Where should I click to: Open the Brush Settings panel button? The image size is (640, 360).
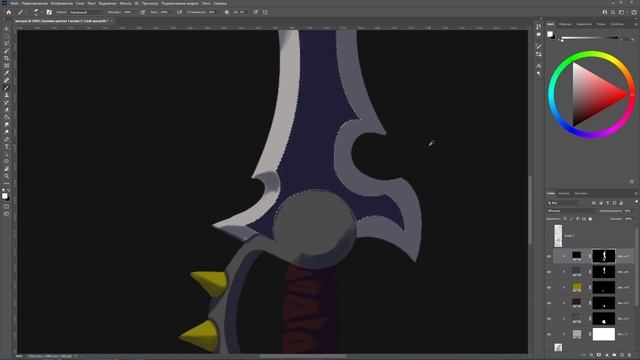click(x=49, y=12)
